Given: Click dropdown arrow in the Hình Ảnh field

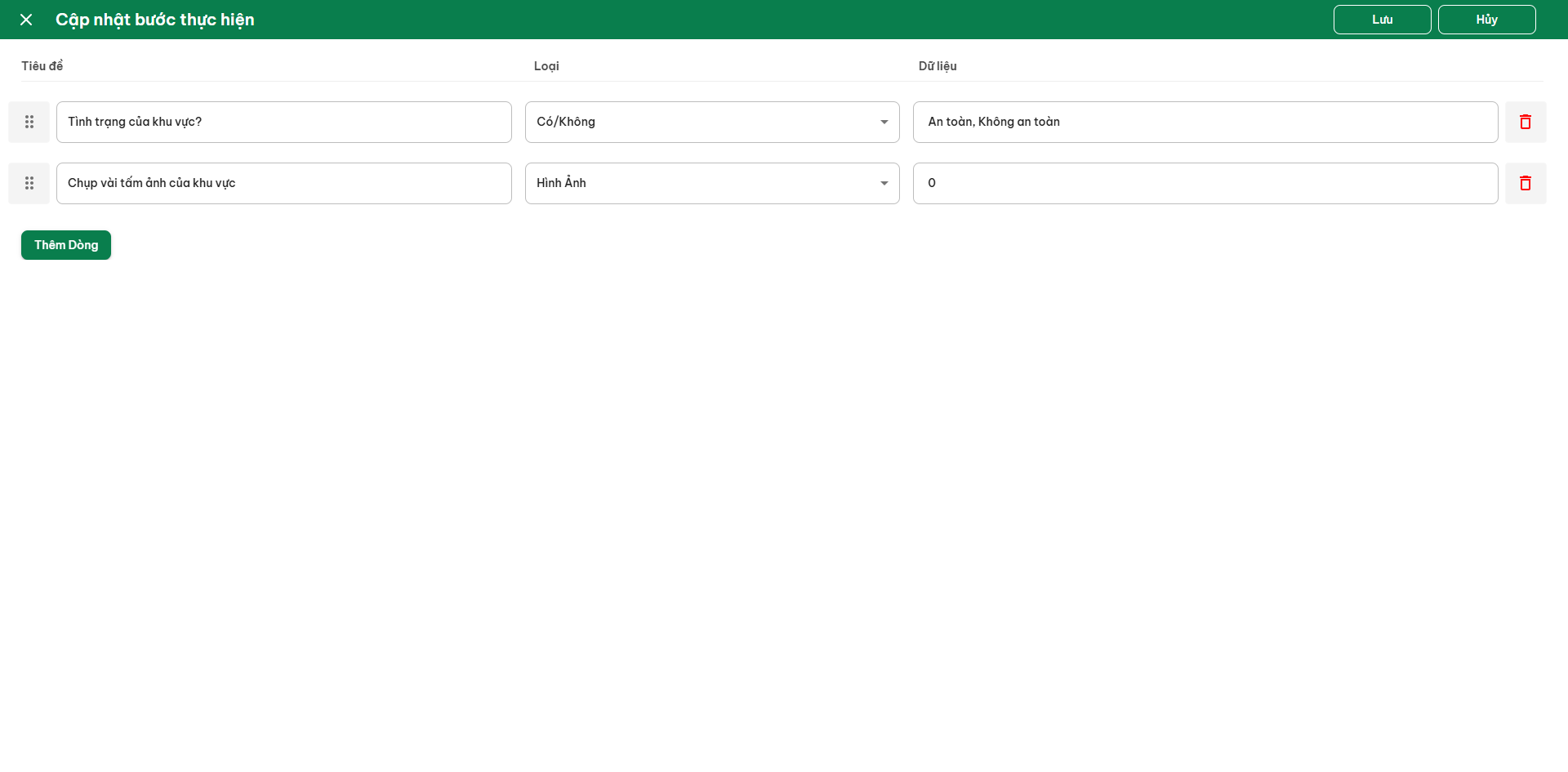Looking at the screenshot, I should (x=884, y=183).
